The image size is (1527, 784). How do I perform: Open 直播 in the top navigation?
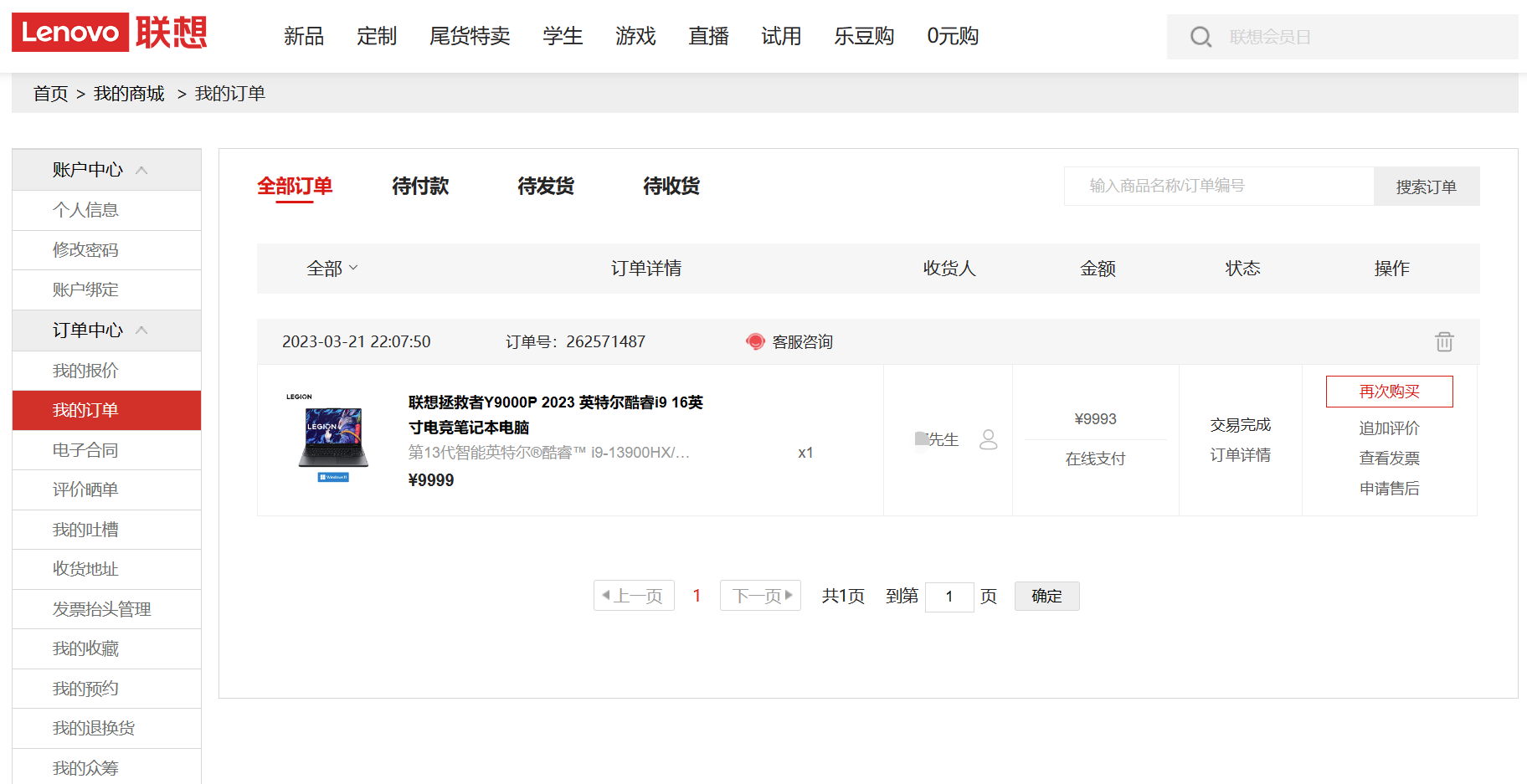pyautogui.click(x=708, y=36)
